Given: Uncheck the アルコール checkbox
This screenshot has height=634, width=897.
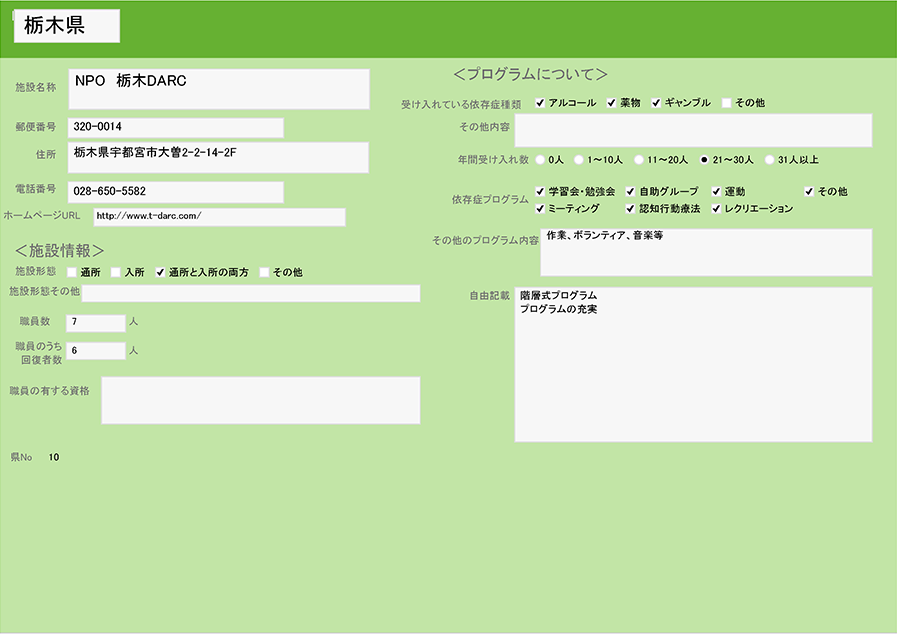Looking at the screenshot, I should tap(541, 103).
